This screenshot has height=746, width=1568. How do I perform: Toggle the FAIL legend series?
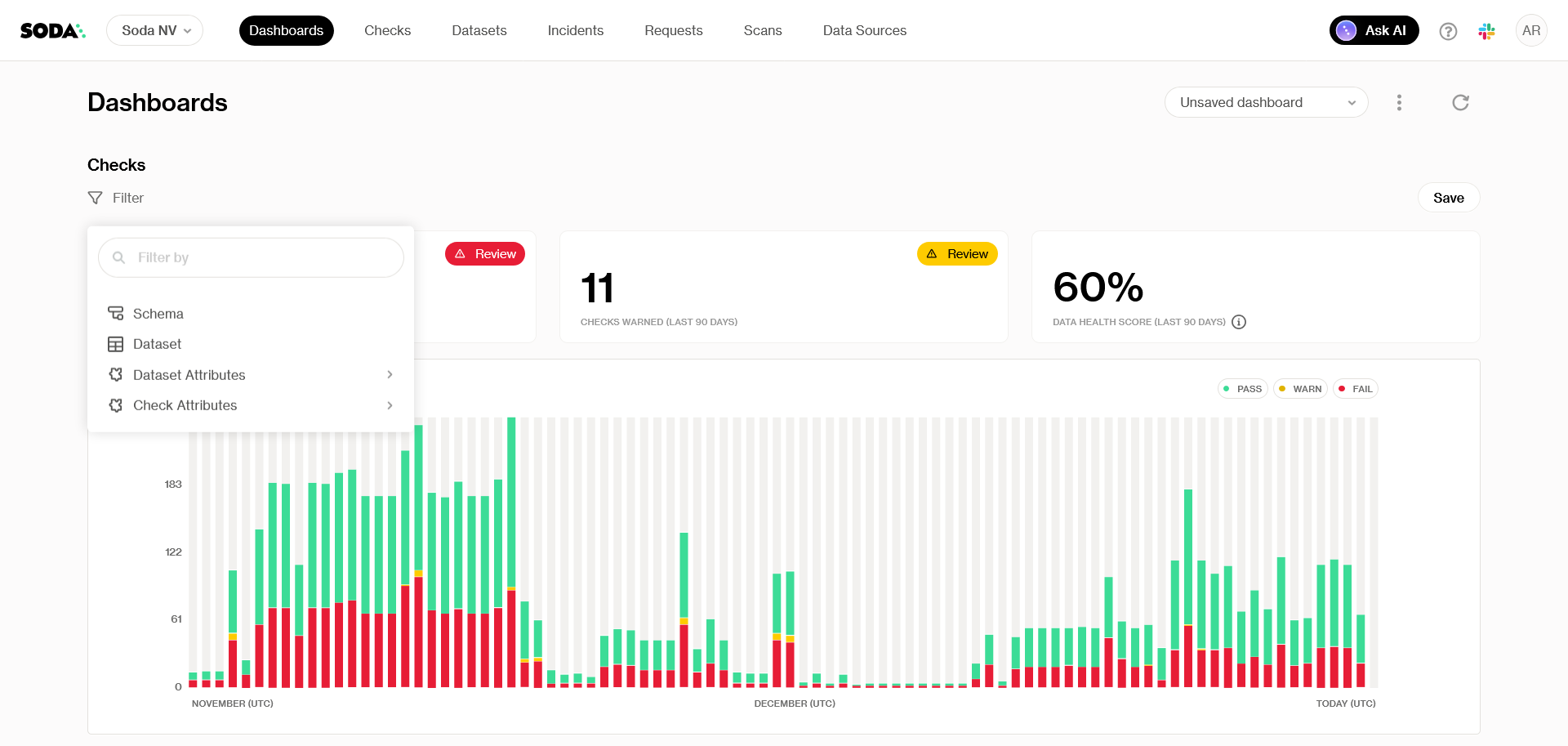1355,389
